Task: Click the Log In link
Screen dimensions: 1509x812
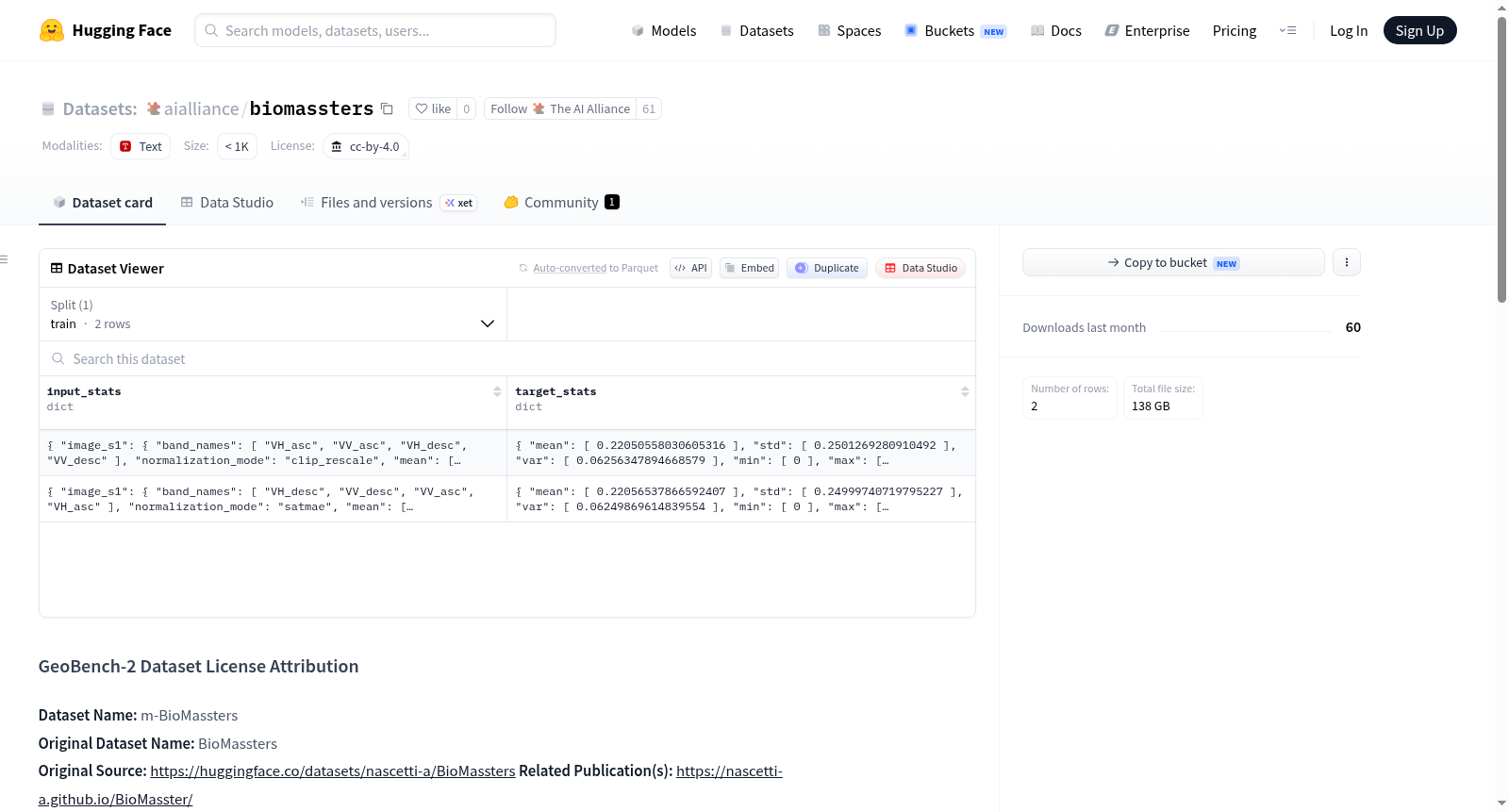Action: (1349, 30)
